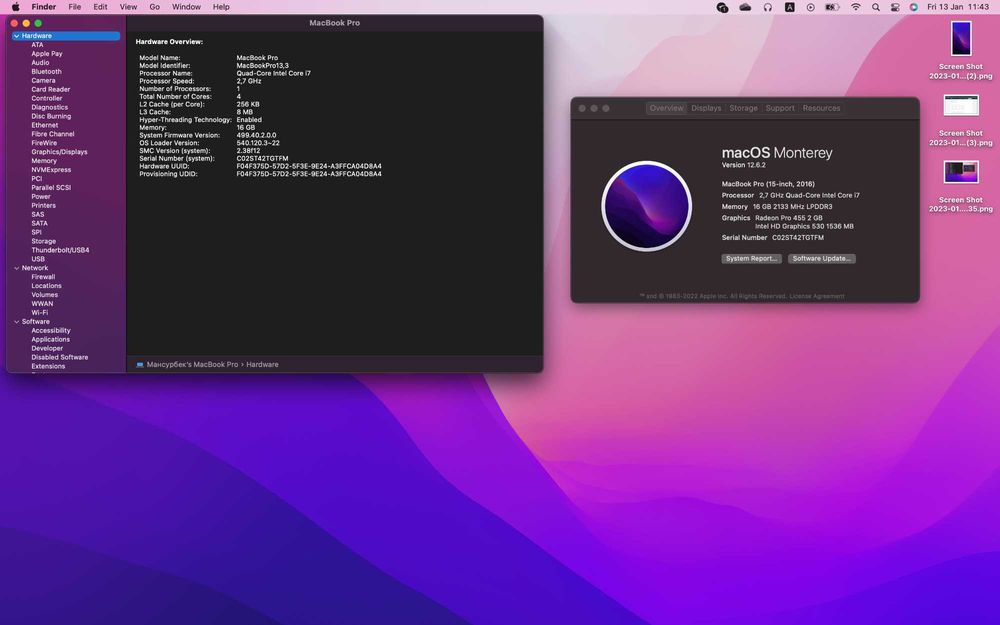Select USB in sidebar
The image size is (1000, 625).
click(38, 260)
